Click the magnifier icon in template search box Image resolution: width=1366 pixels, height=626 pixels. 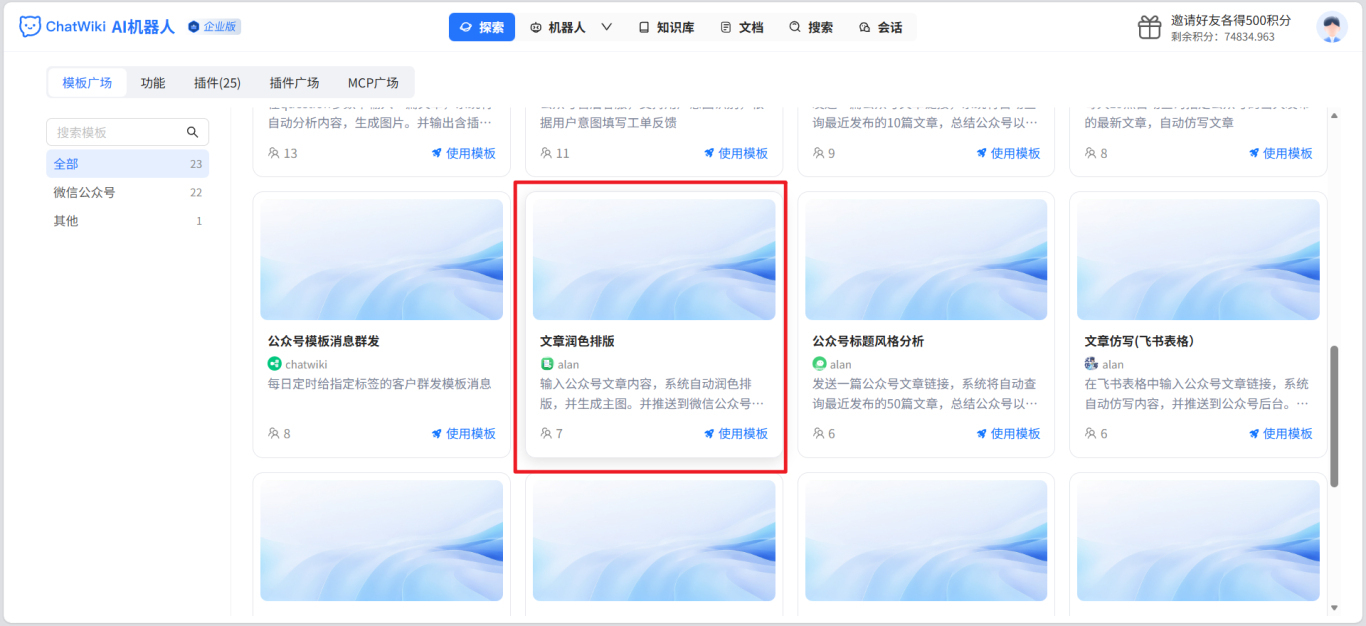[194, 131]
